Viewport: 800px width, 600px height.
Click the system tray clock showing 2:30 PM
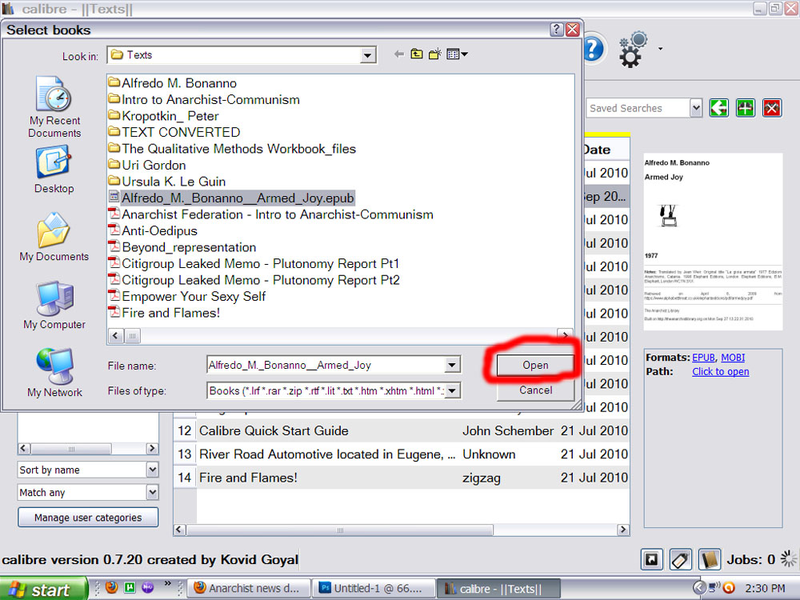pos(765,588)
